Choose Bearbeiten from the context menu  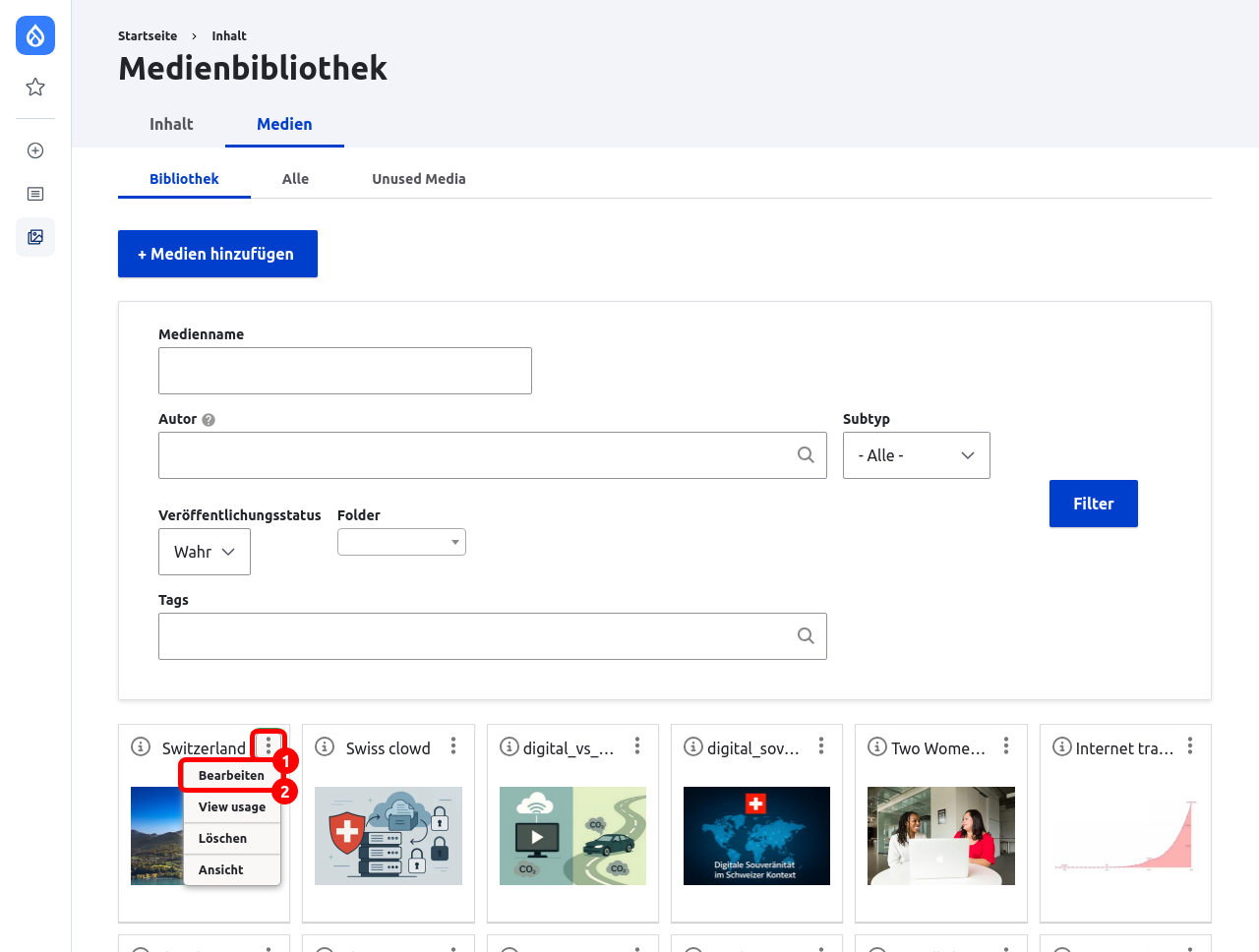coord(231,775)
